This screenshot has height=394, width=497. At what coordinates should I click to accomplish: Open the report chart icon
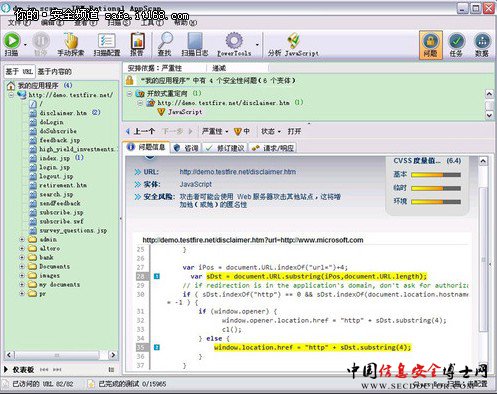tap(137, 41)
